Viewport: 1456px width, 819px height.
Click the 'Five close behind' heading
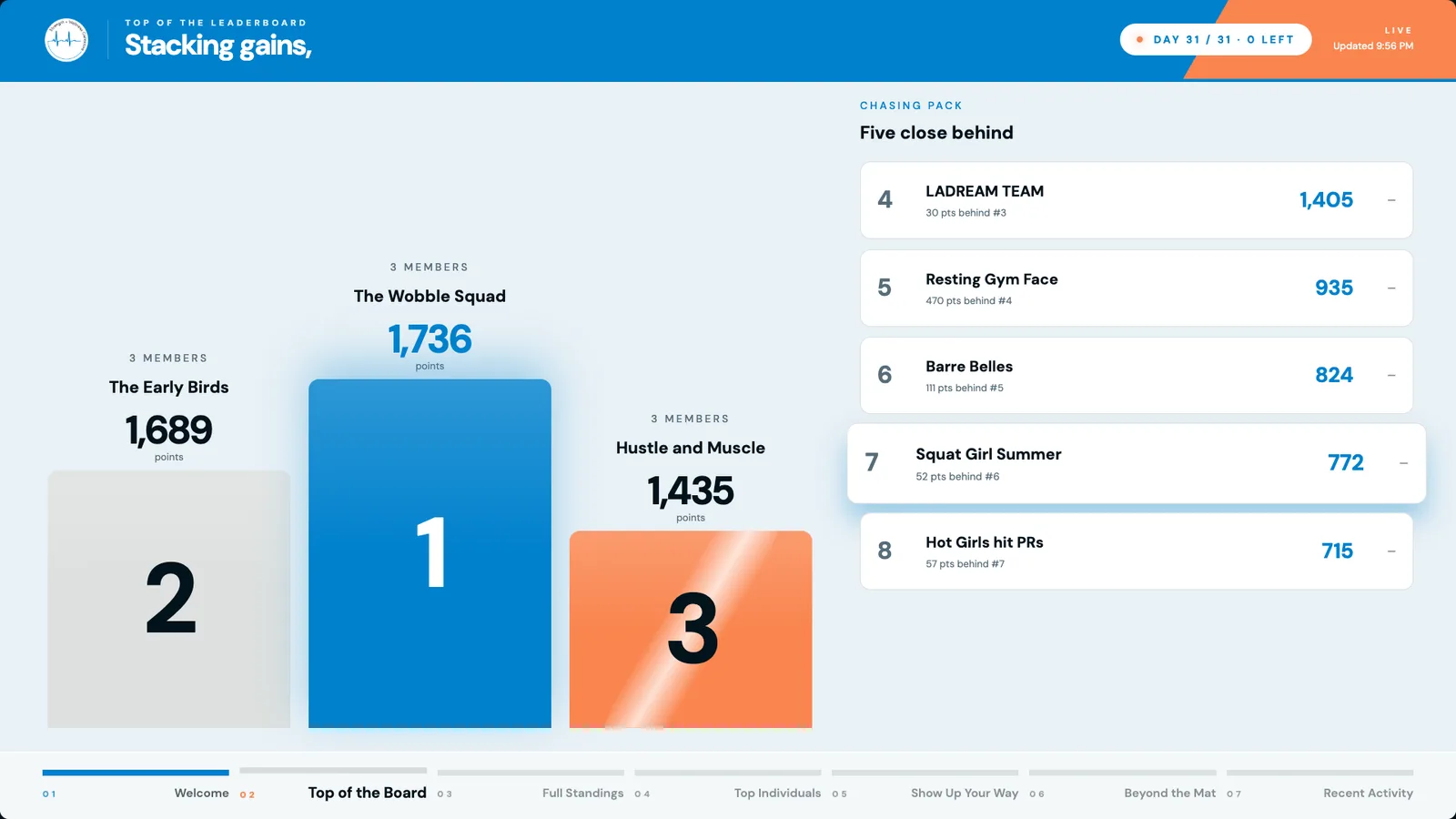(x=936, y=133)
